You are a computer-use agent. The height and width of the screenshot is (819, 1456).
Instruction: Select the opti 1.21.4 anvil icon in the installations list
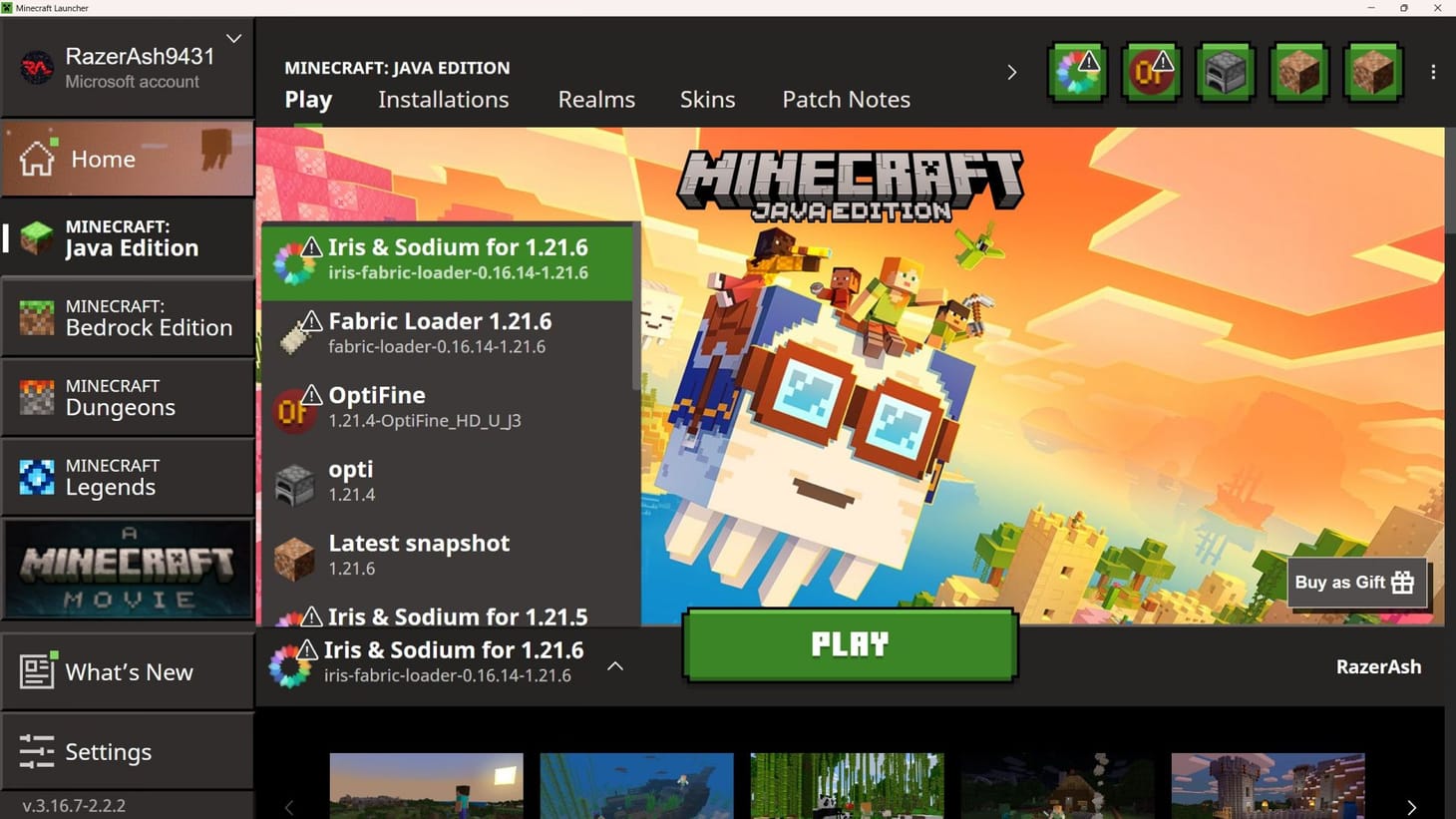coord(294,482)
